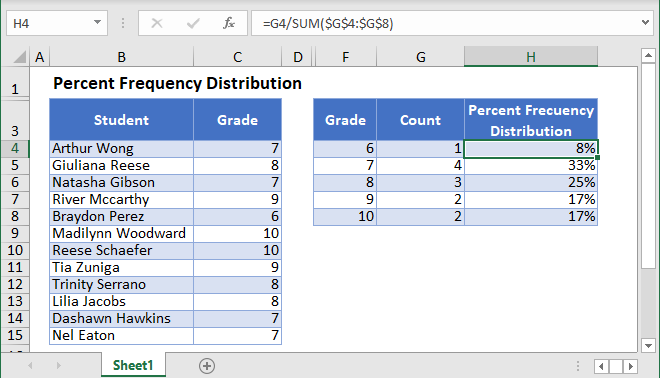Click the 'Student' header cell
The width and height of the screenshot is (660, 378).
tap(121, 120)
